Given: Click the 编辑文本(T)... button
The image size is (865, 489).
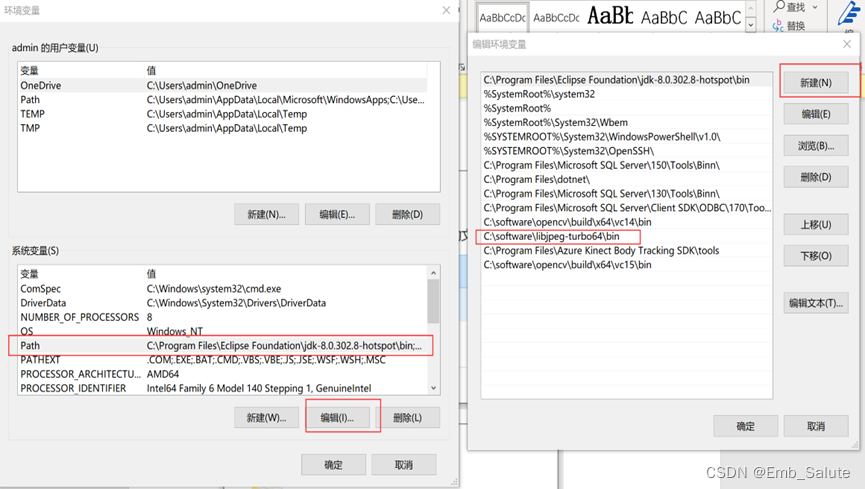Looking at the screenshot, I should (815, 303).
